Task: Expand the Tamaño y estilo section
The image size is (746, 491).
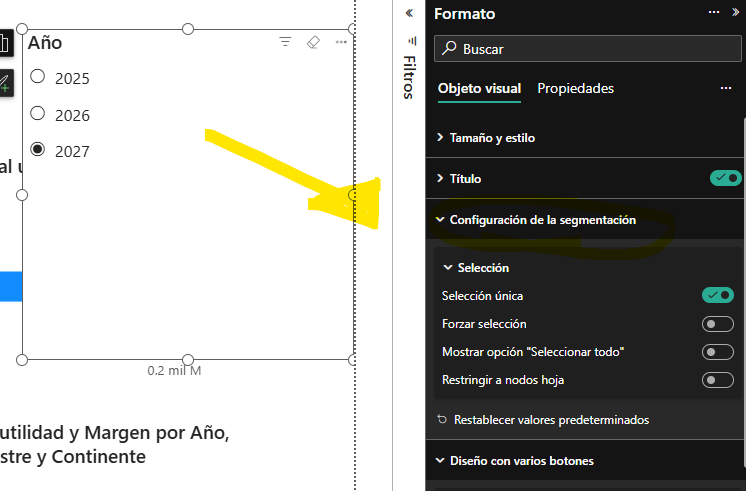Action: coord(491,138)
